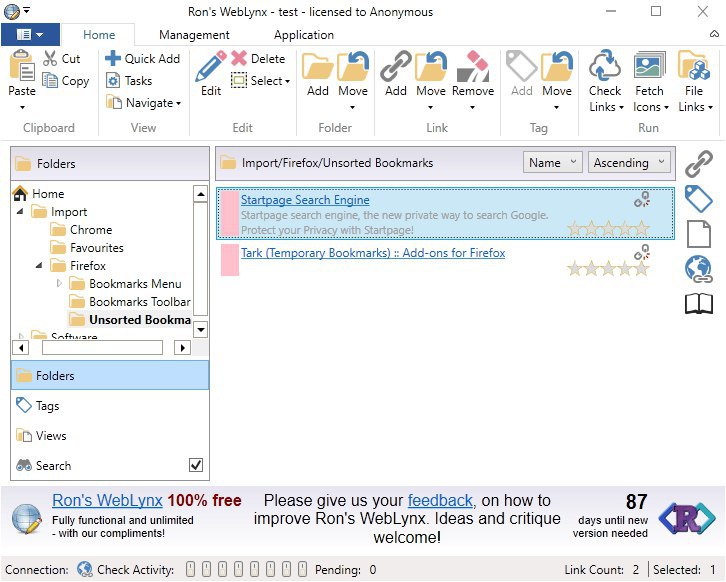Open the Paste dropdown arrow
Screen dimensions: 726x582
tap(22, 107)
